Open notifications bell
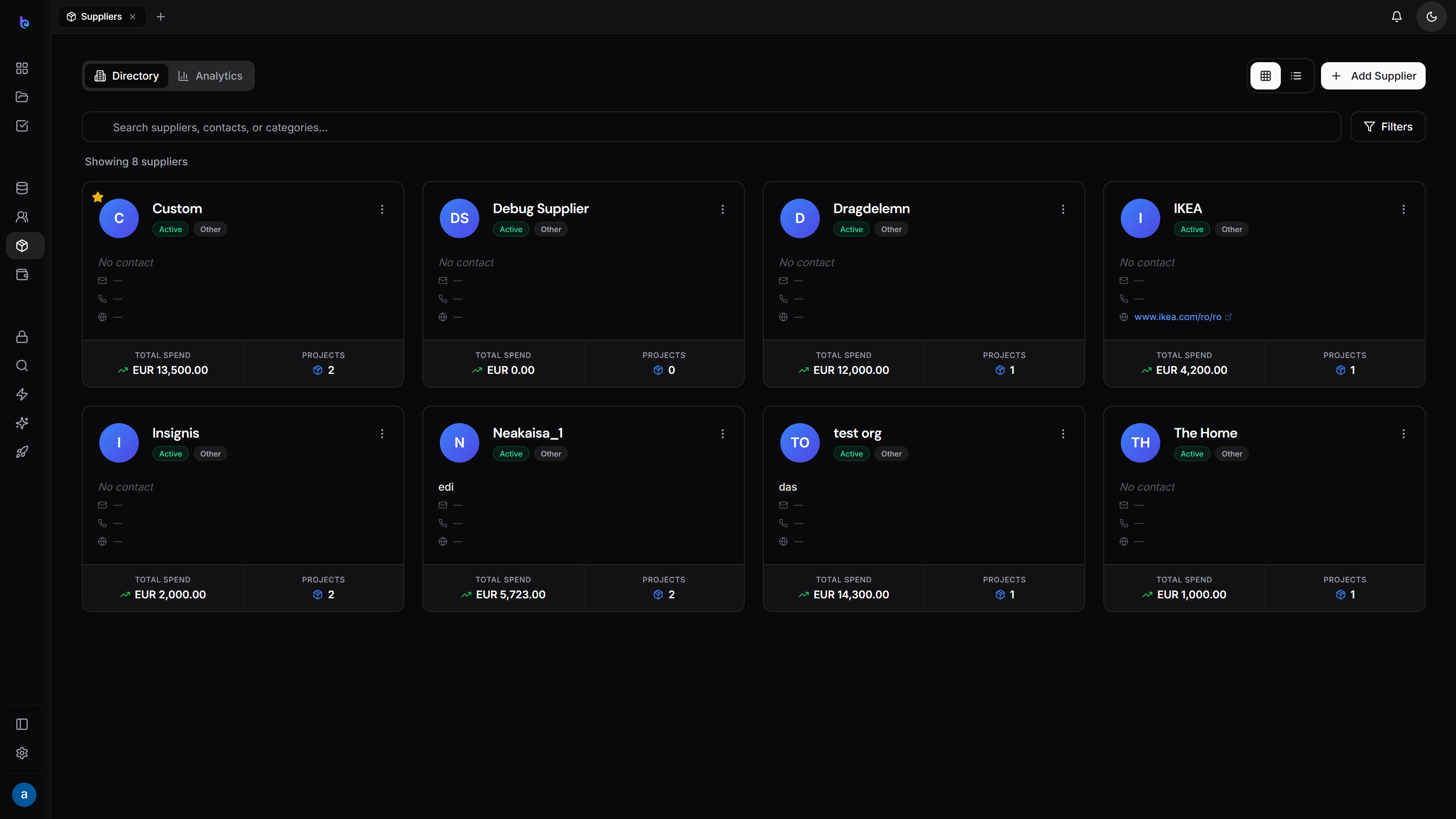This screenshot has height=819, width=1456. [x=1396, y=17]
